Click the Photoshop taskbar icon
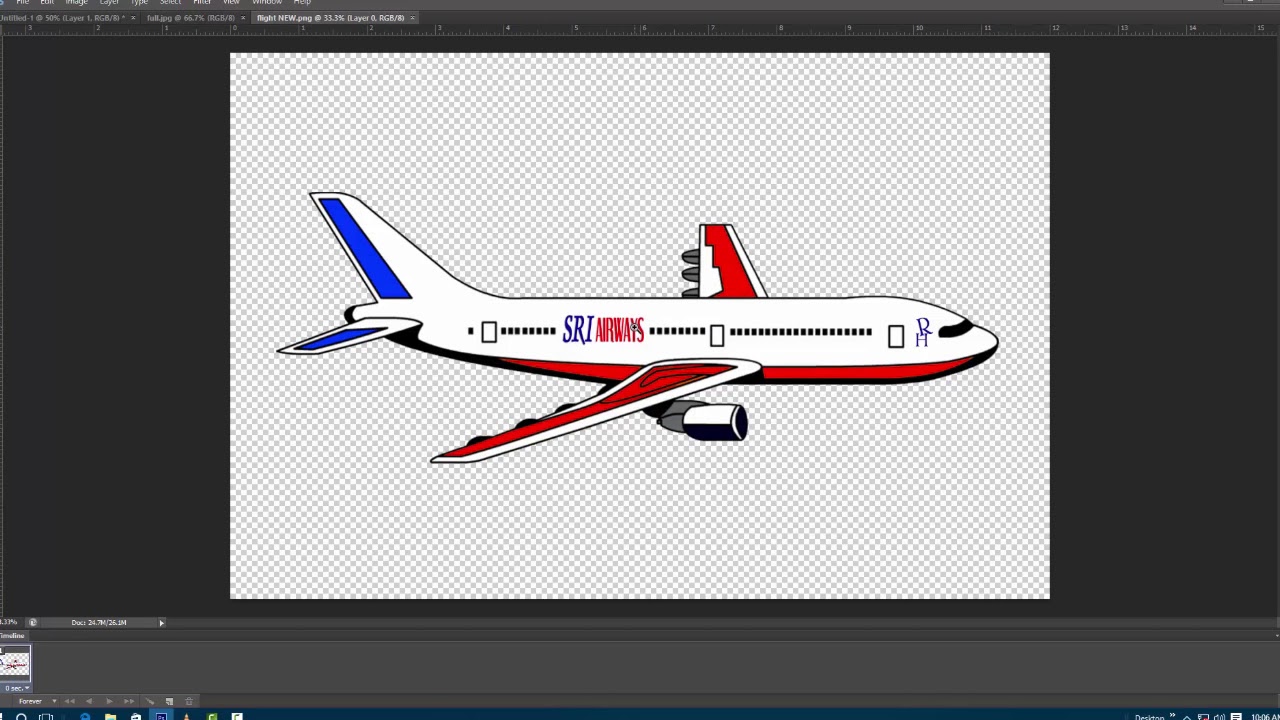This screenshot has width=1280, height=720. coord(161,716)
